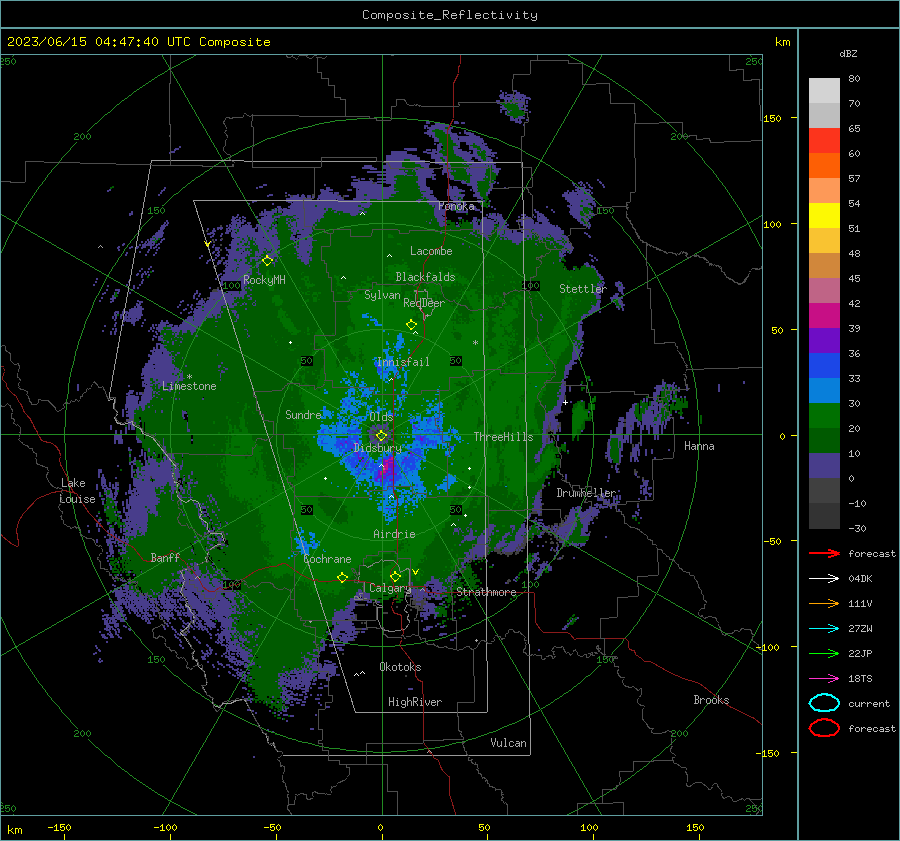
Task: Click the RedDeer city label
Action: pyautogui.click(x=424, y=303)
